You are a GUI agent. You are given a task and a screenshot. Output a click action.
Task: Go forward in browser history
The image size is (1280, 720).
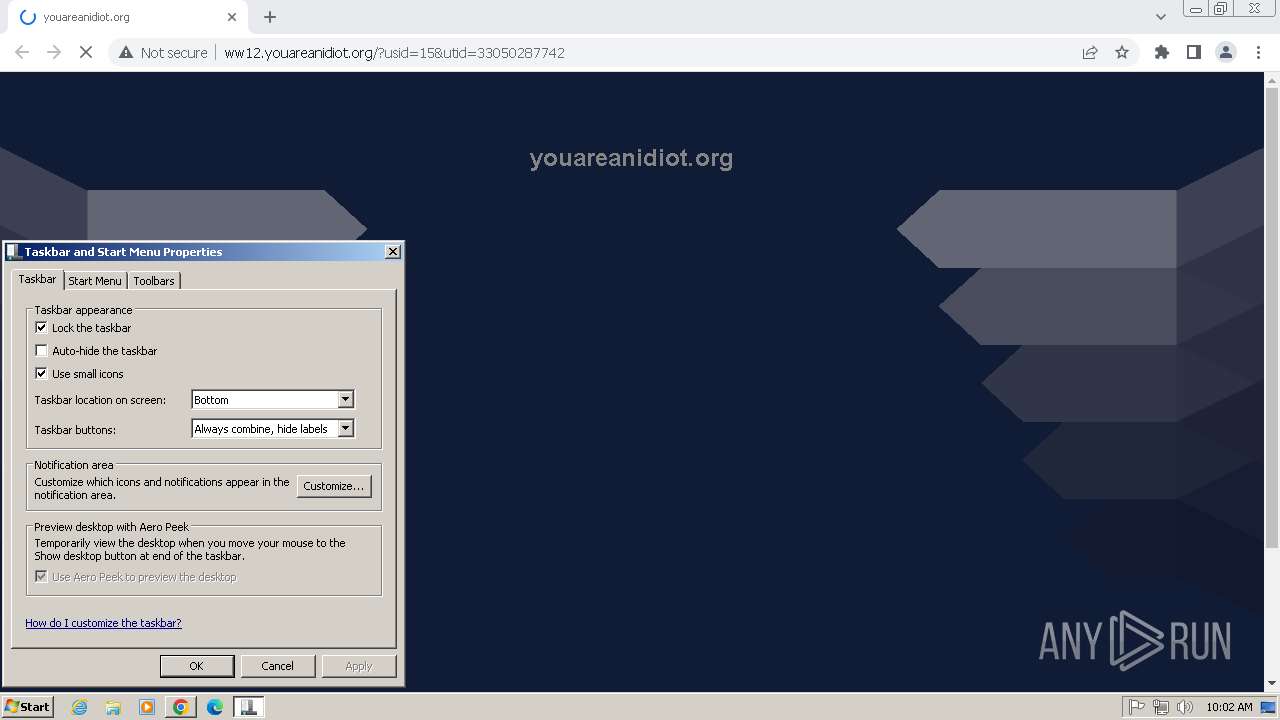pos(54,52)
